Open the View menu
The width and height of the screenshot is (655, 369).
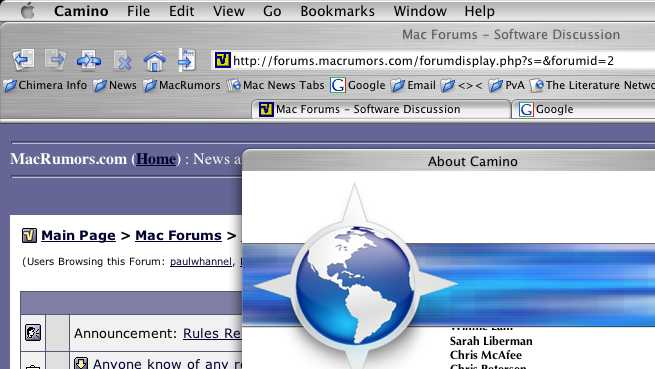click(228, 11)
